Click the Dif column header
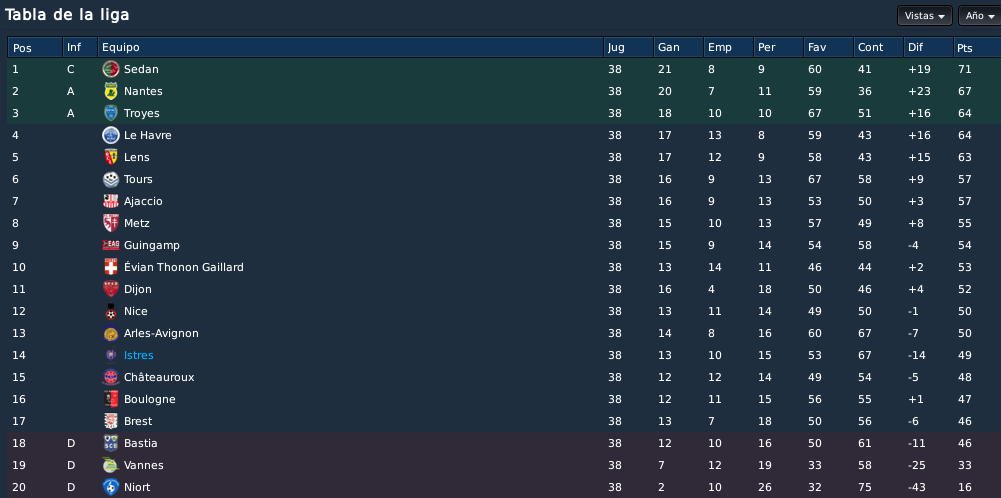 click(928, 47)
